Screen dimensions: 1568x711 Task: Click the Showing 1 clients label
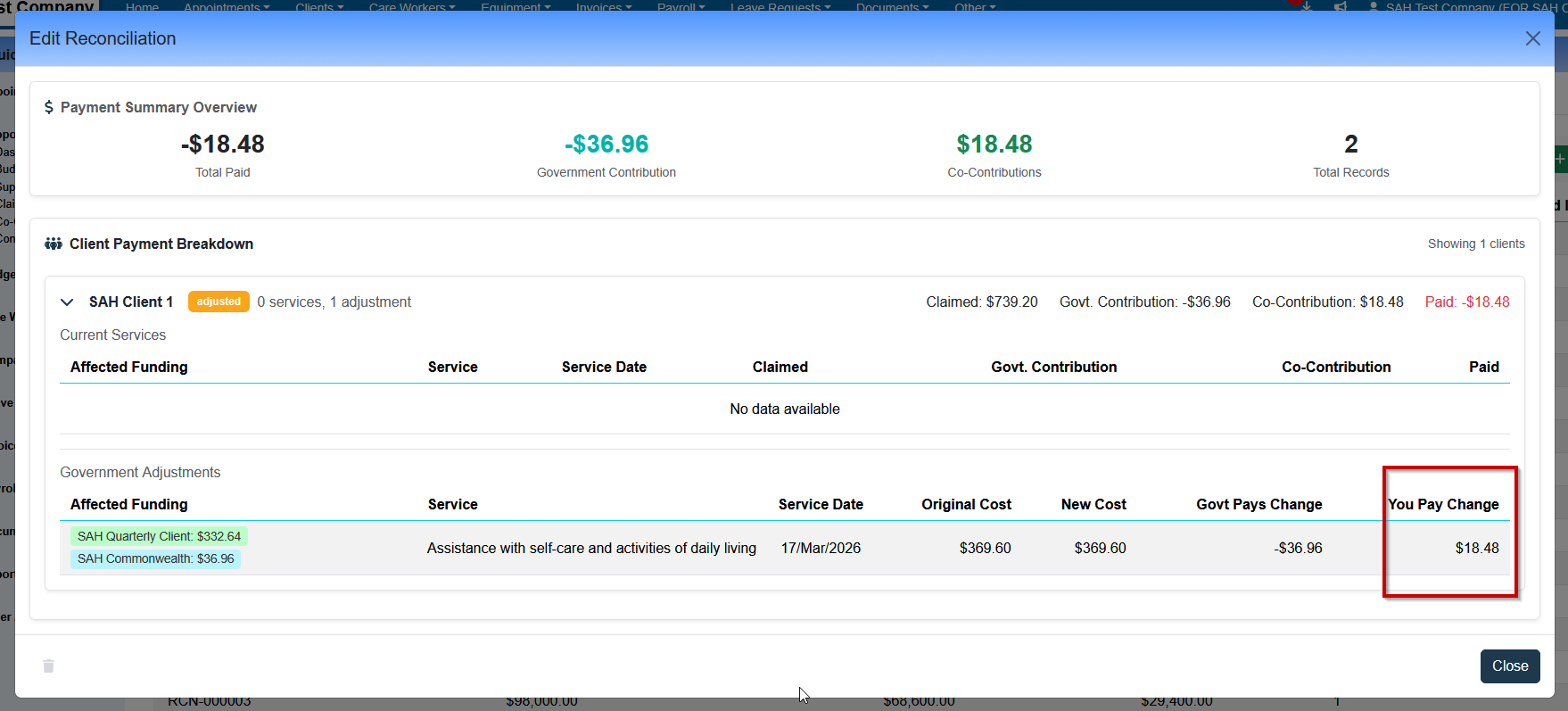1476,244
